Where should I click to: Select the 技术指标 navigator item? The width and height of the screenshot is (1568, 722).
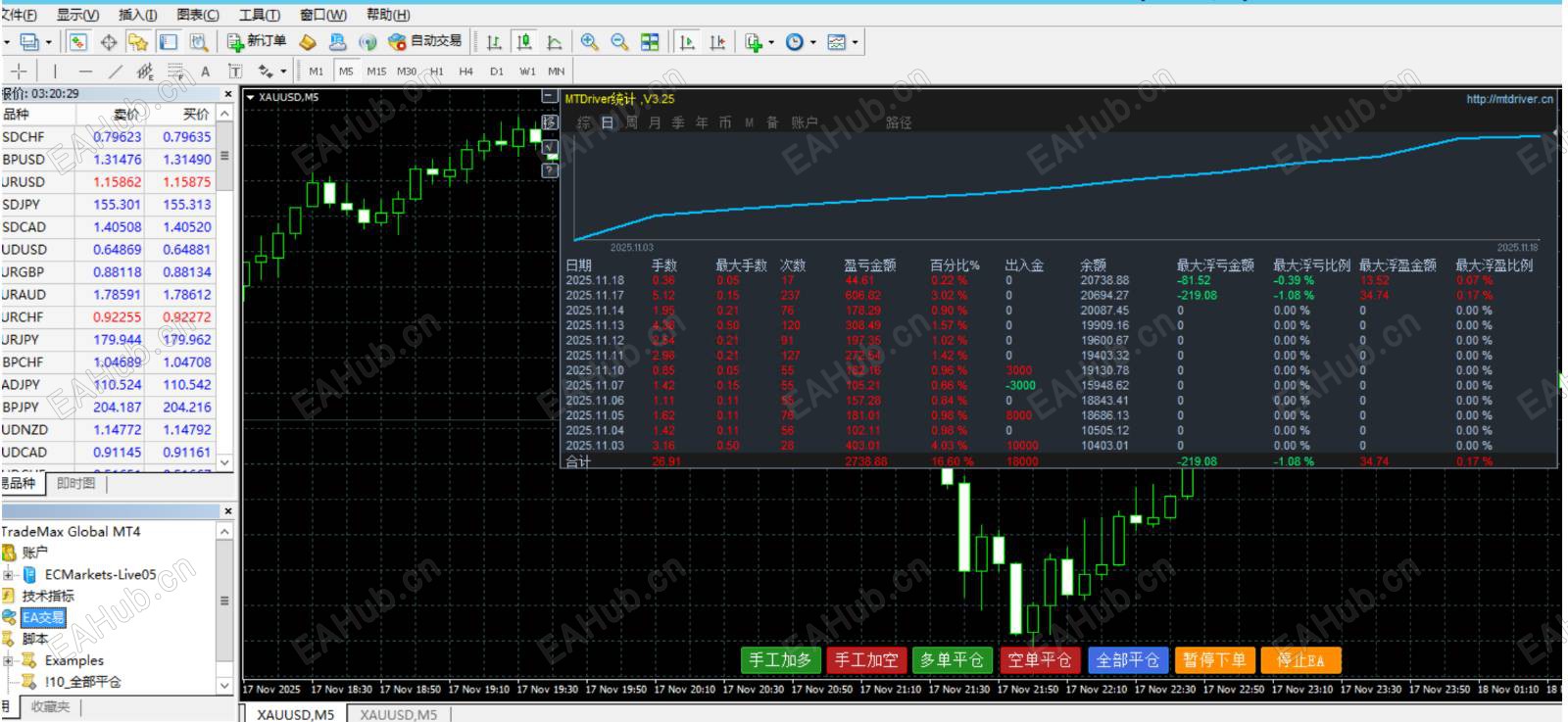click(x=48, y=596)
